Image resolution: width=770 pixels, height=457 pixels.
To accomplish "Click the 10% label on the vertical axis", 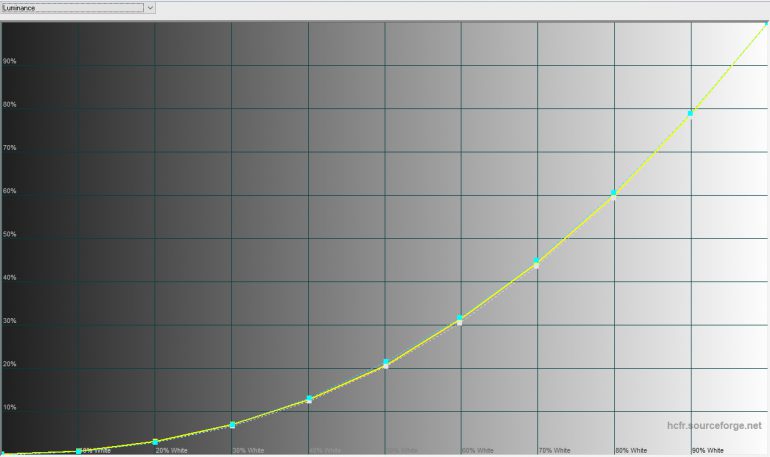I will (x=10, y=407).
